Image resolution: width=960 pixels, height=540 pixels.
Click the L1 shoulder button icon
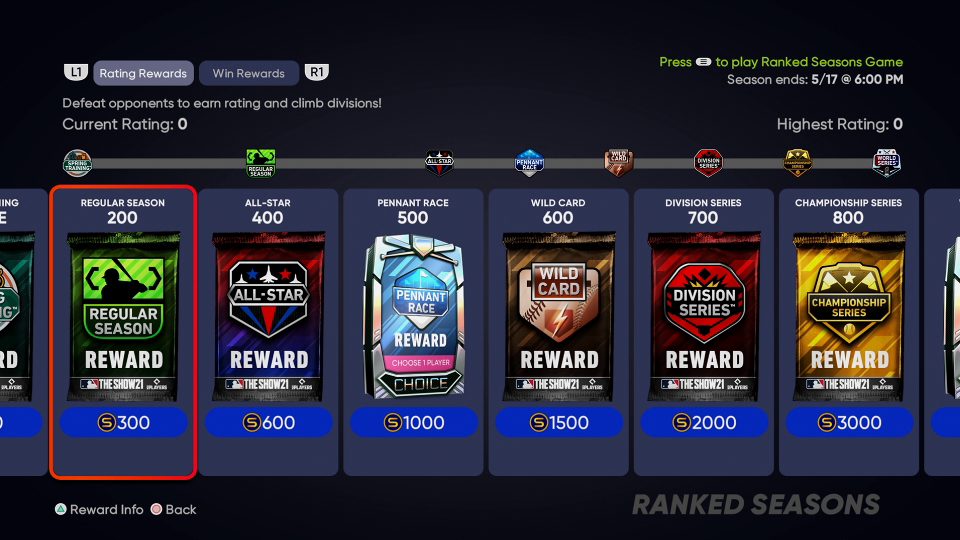click(x=76, y=72)
